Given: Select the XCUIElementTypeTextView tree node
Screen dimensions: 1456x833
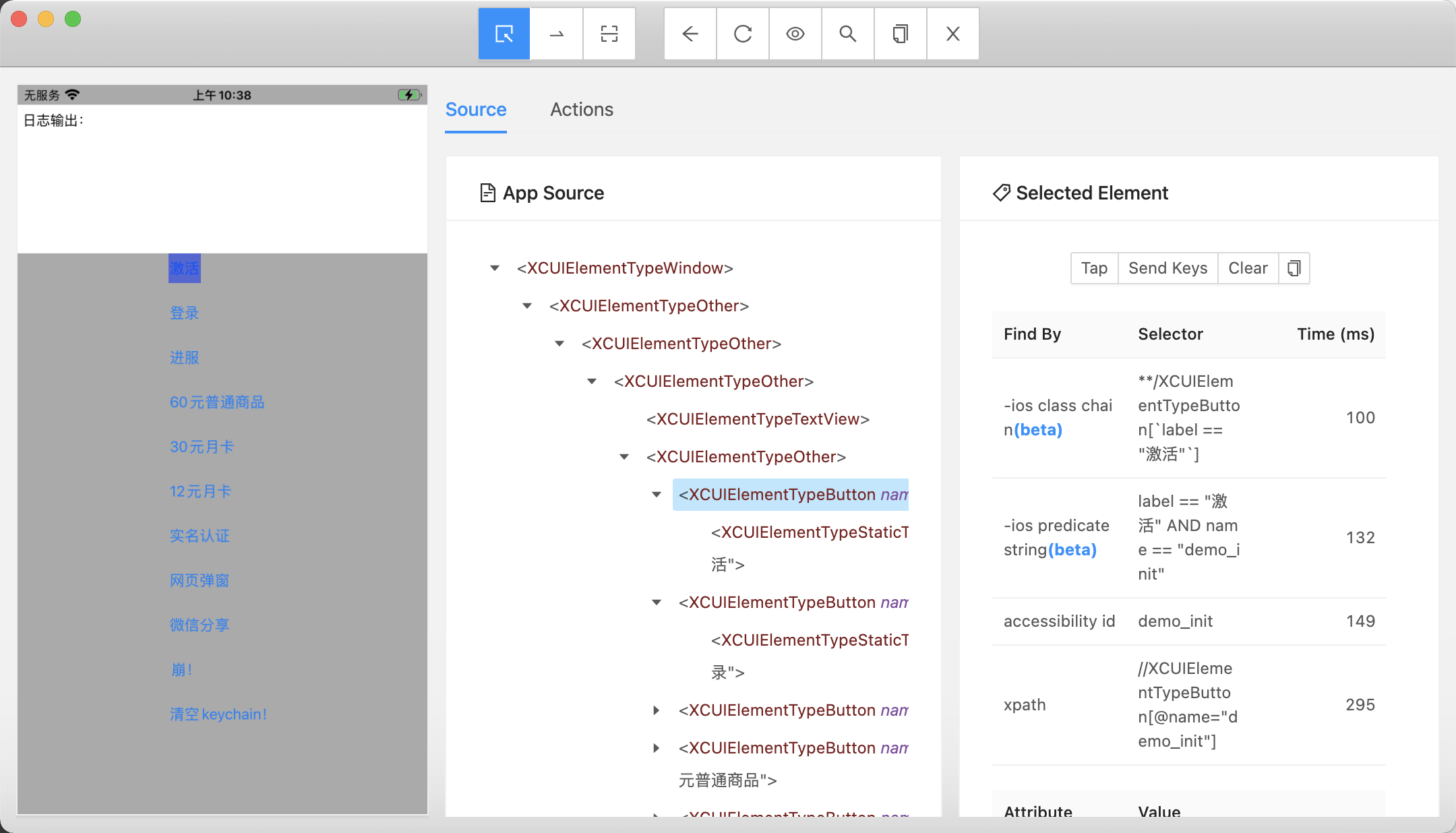Looking at the screenshot, I should tap(758, 419).
